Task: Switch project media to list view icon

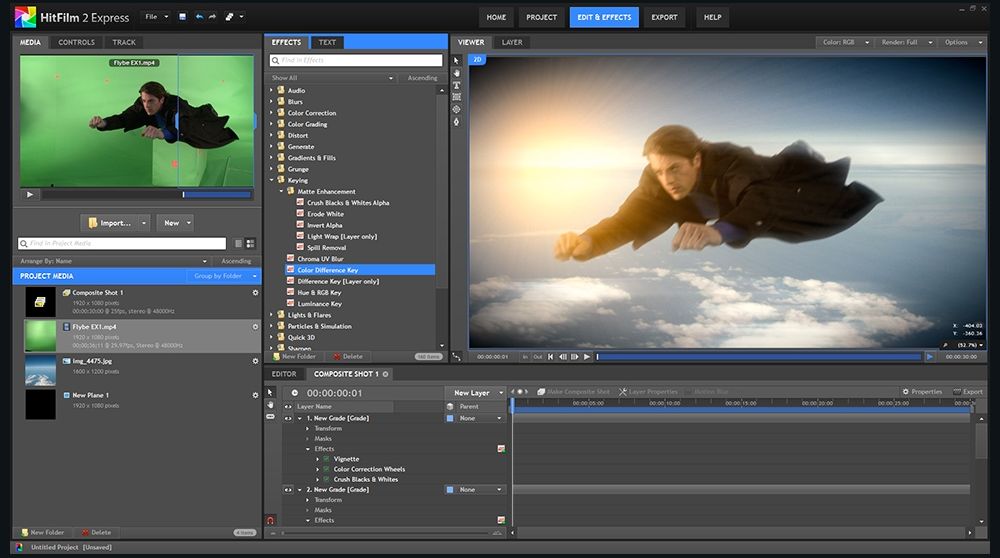Action: tap(238, 244)
